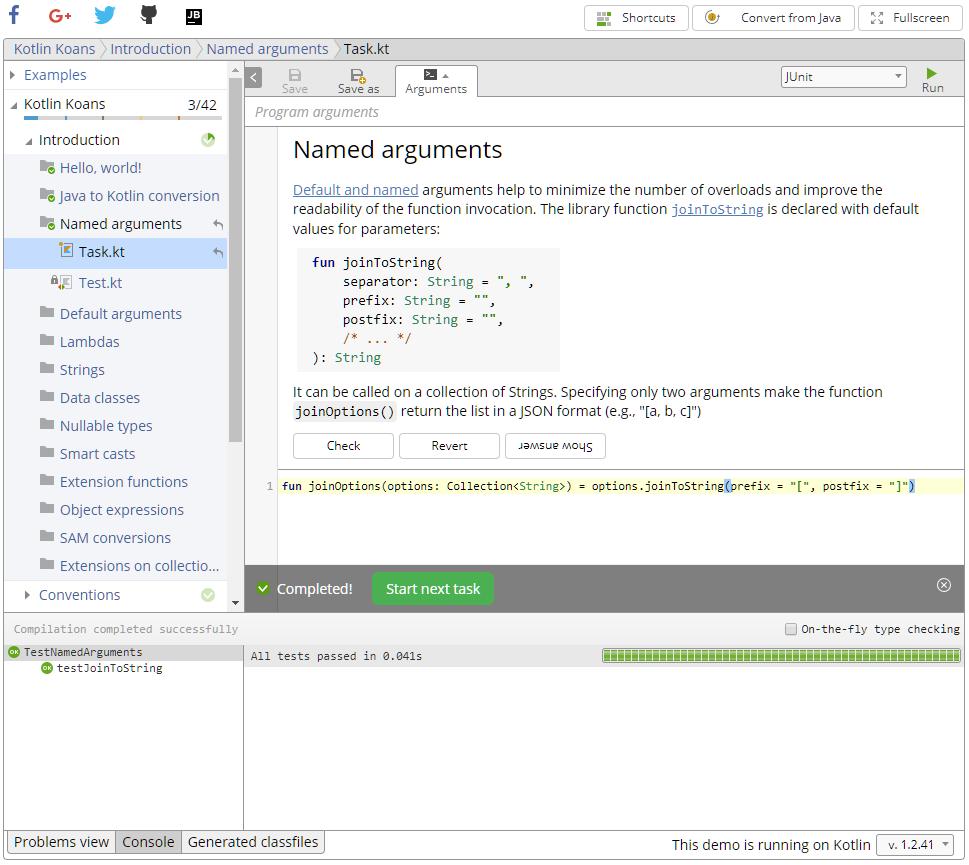Open the SAM conversions folder
Viewport: 969px width, 865px height.
click(115, 538)
